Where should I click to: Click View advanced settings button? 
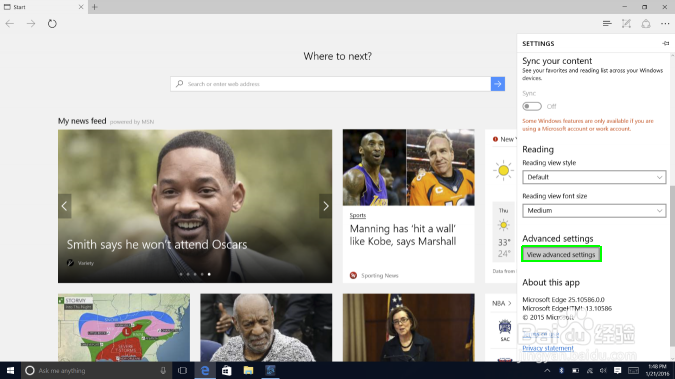tap(561, 254)
